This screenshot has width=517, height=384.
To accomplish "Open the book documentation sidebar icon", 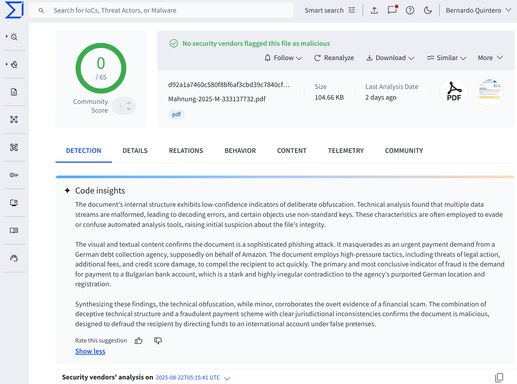I will point(14,230).
